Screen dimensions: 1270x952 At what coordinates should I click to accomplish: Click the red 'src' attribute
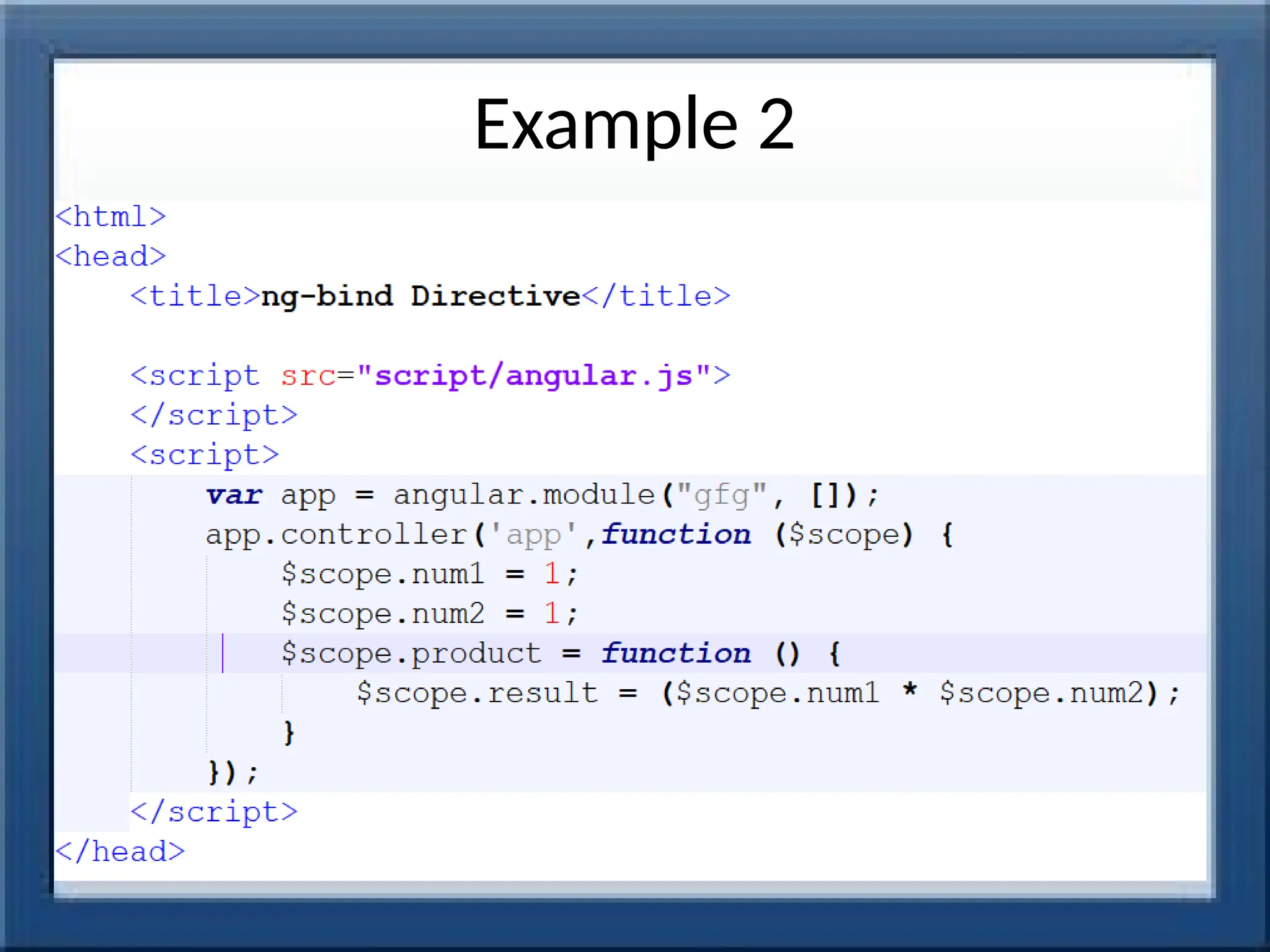[x=308, y=376]
